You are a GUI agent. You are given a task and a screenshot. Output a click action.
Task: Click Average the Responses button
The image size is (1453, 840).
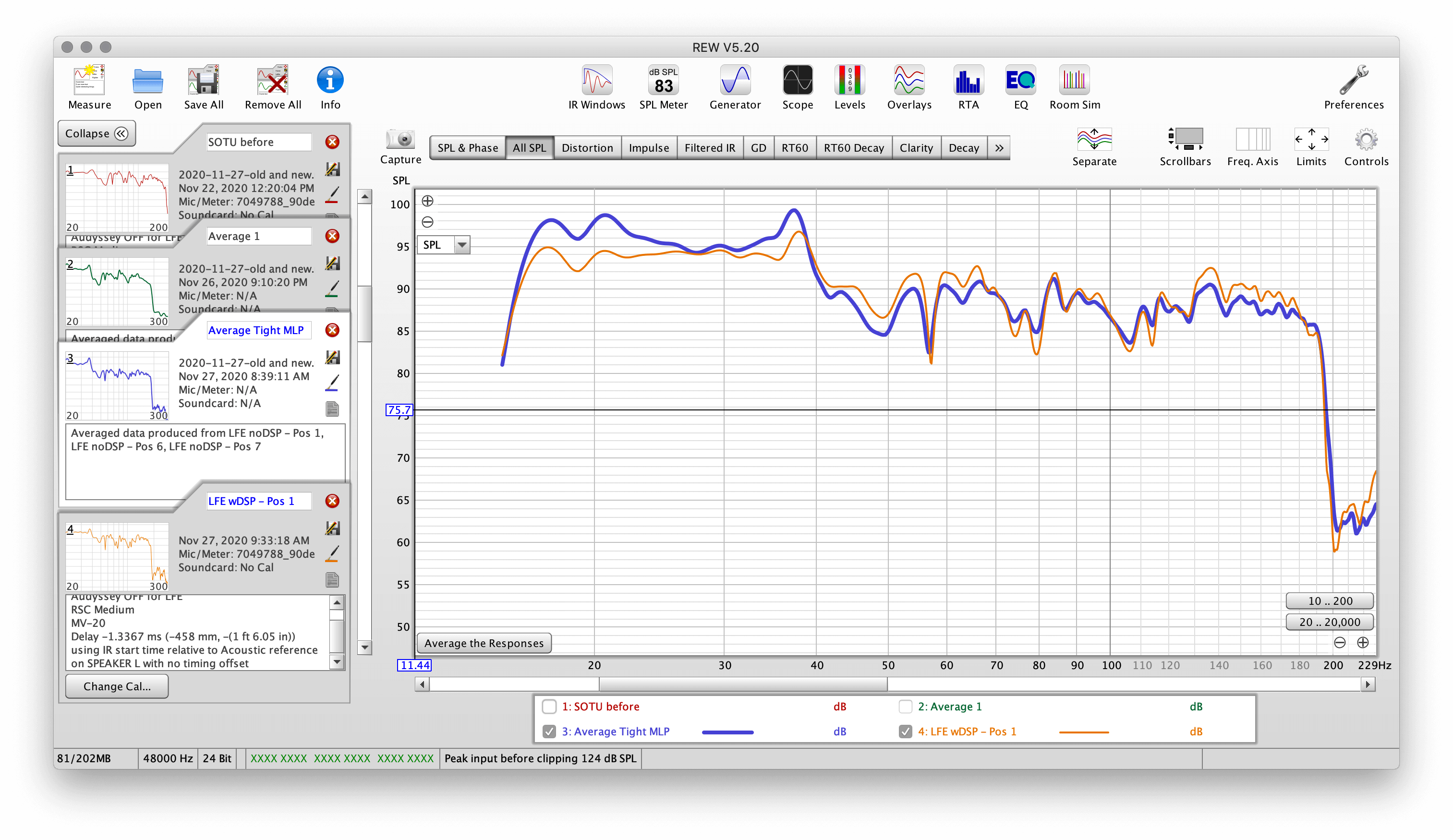pyautogui.click(x=484, y=643)
